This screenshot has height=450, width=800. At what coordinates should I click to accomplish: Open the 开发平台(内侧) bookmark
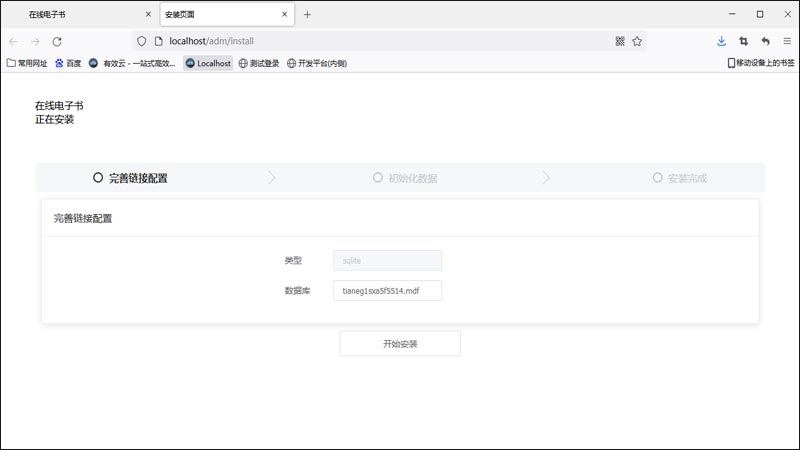click(317, 63)
